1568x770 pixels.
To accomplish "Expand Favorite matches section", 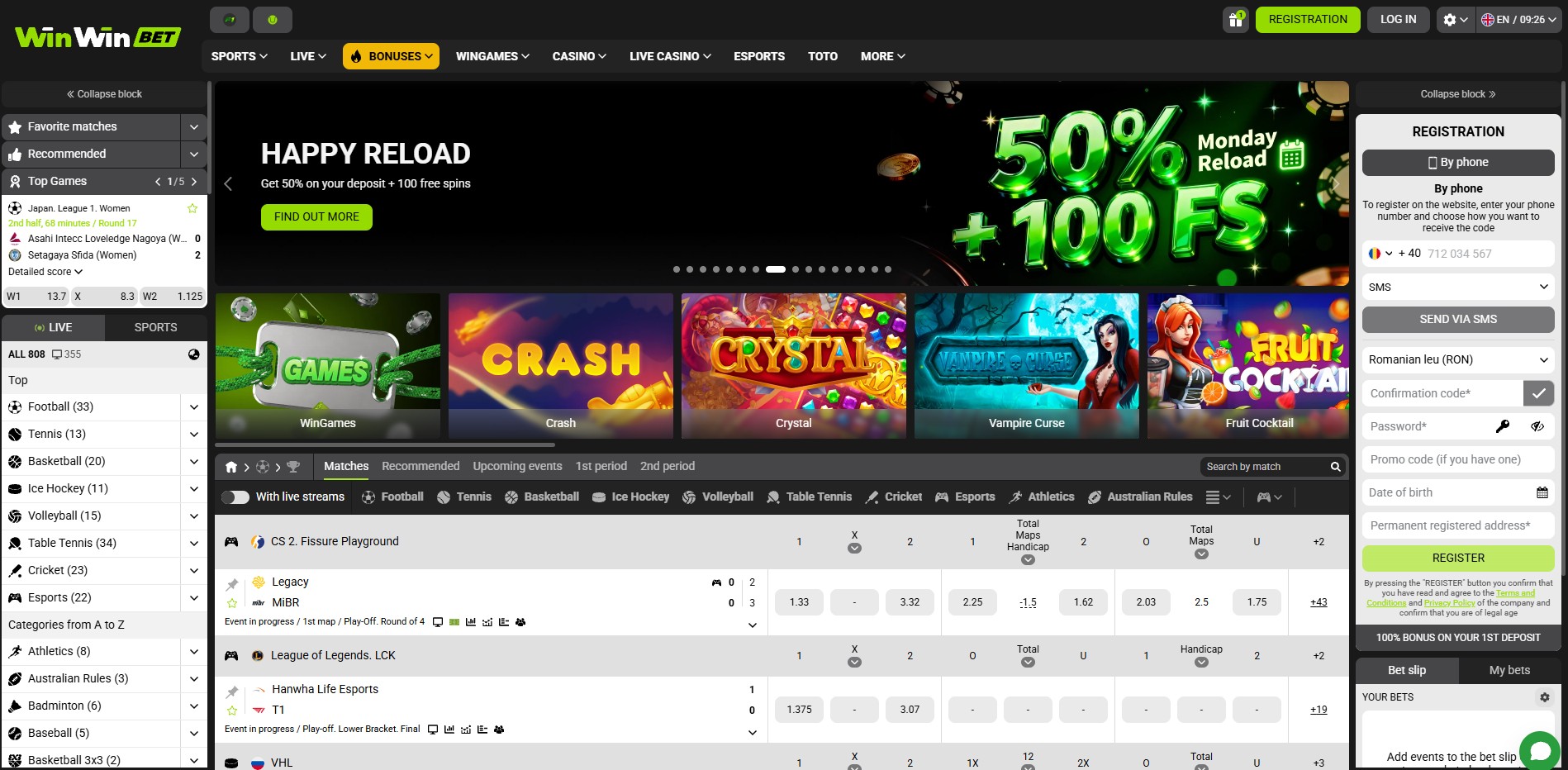I will (x=193, y=127).
